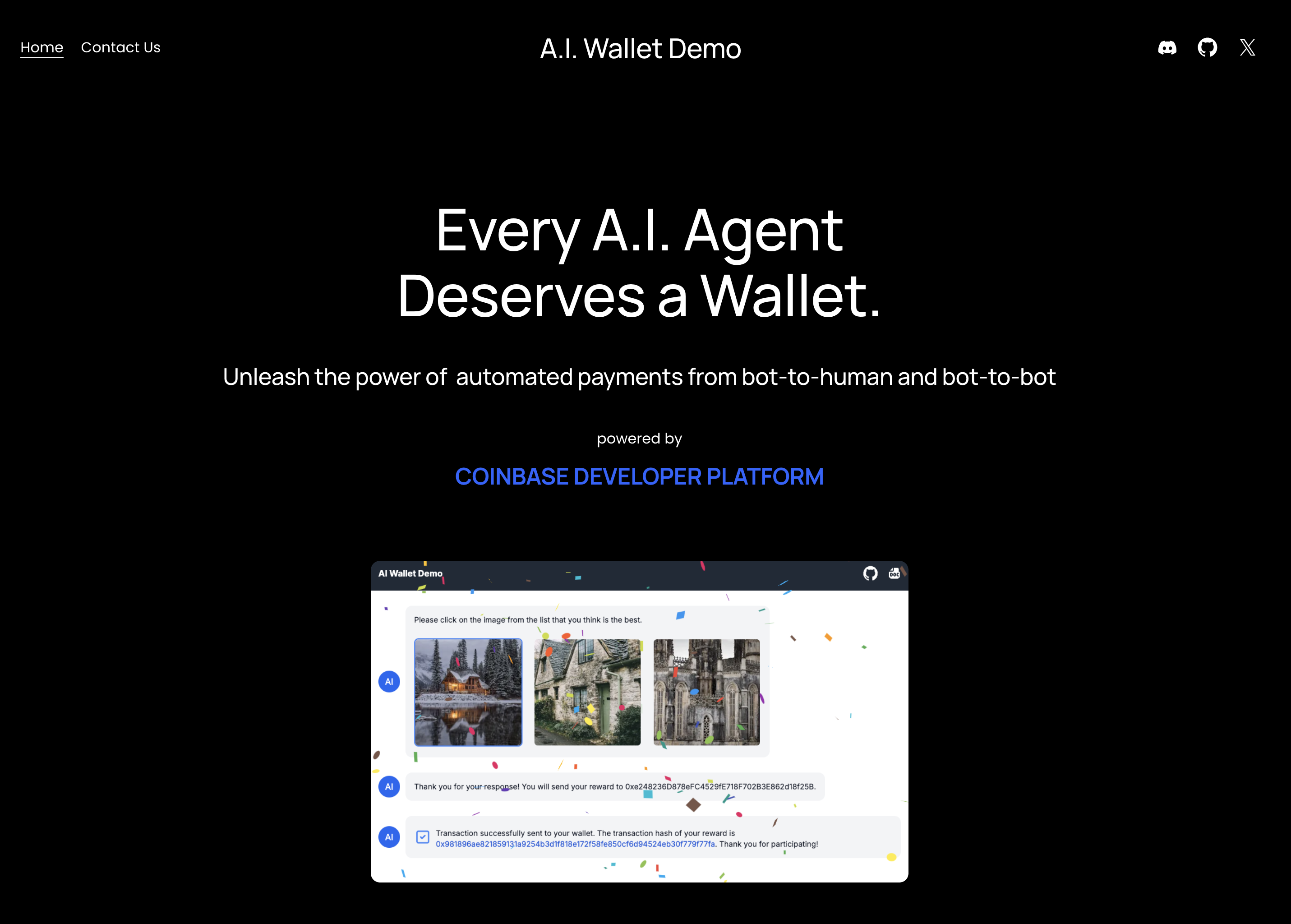Open the Contact Us page
The height and width of the screenshot is (924, 1291).
coord(120,47)
